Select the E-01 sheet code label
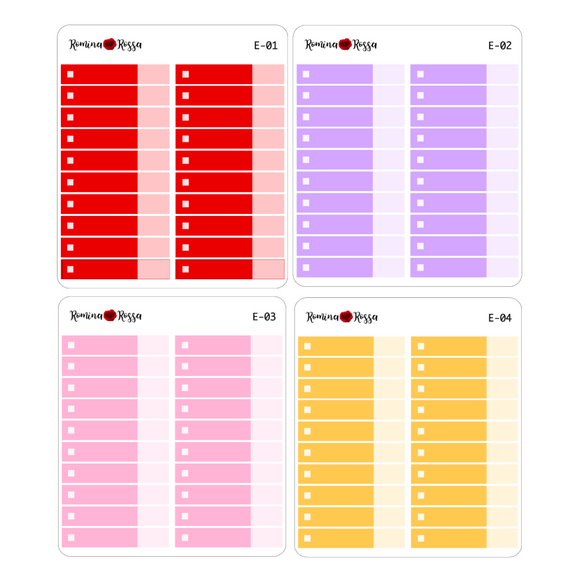This screenshot has height=580, width=580. click(266, 45)
